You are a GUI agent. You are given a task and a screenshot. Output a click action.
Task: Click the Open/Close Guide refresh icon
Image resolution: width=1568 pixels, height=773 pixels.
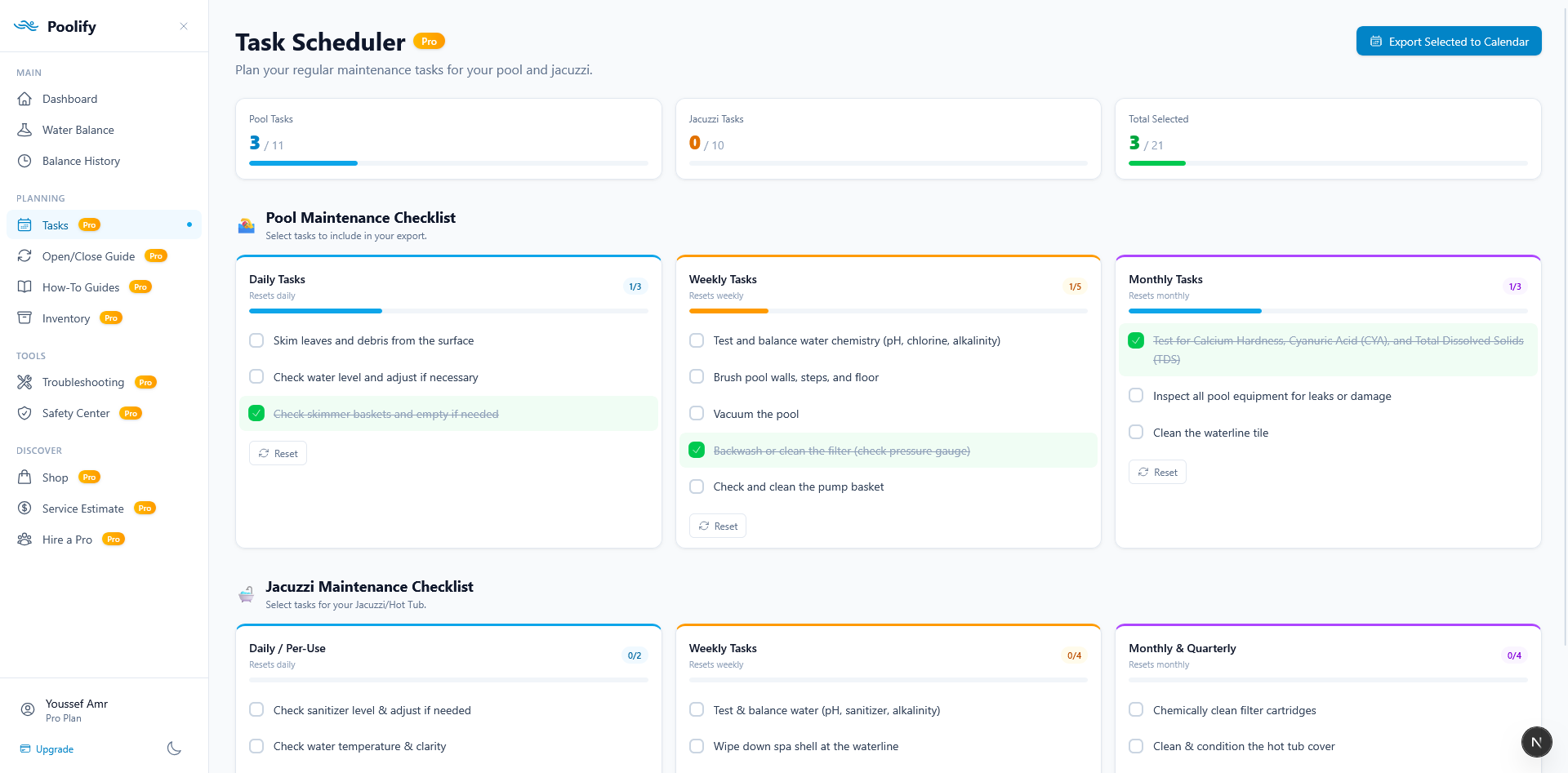click(25, 256)
